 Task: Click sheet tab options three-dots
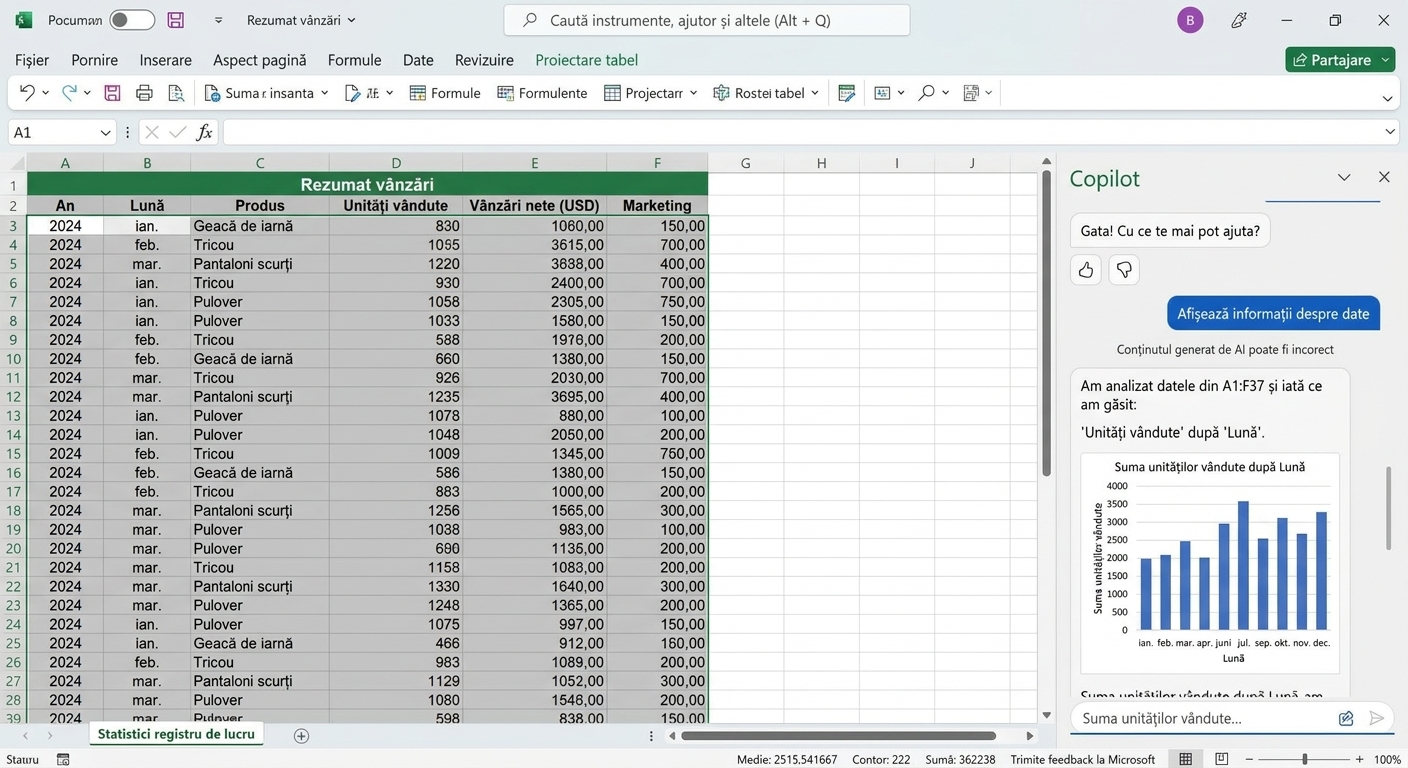click(x=651, y=736)
